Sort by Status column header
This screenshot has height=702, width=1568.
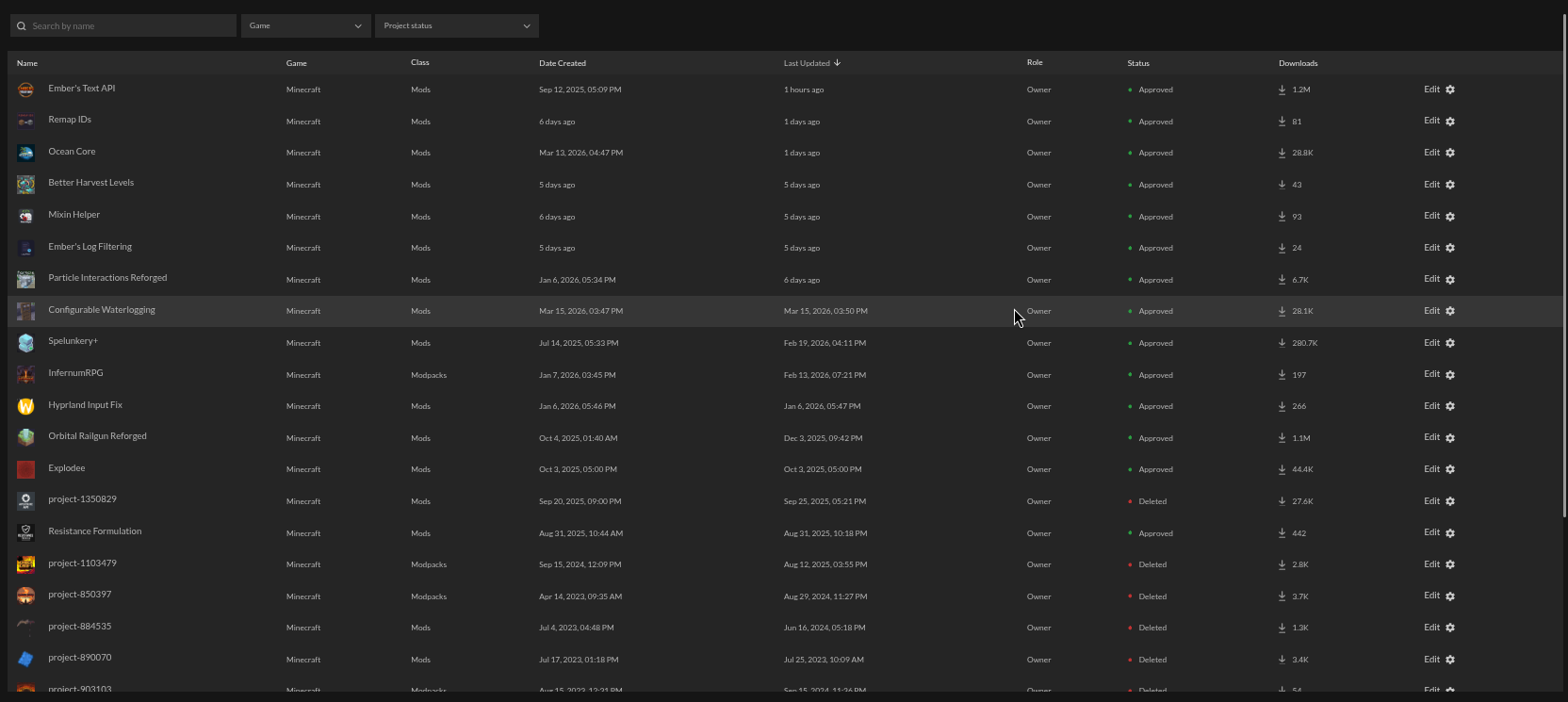coord(1138,63)
